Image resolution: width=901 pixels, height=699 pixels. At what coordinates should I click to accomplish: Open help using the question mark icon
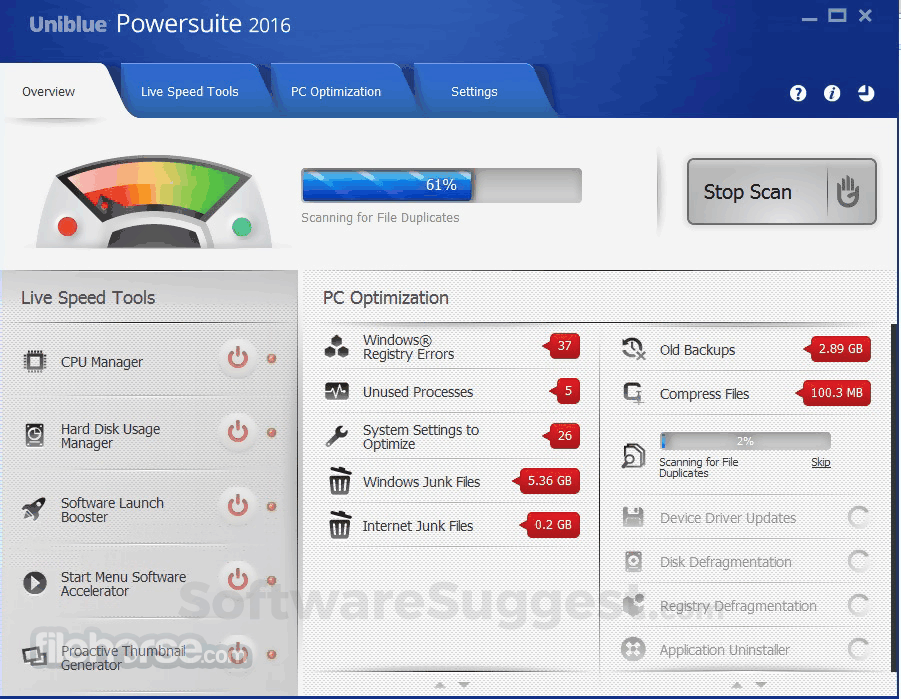click(x=797, y=92)
